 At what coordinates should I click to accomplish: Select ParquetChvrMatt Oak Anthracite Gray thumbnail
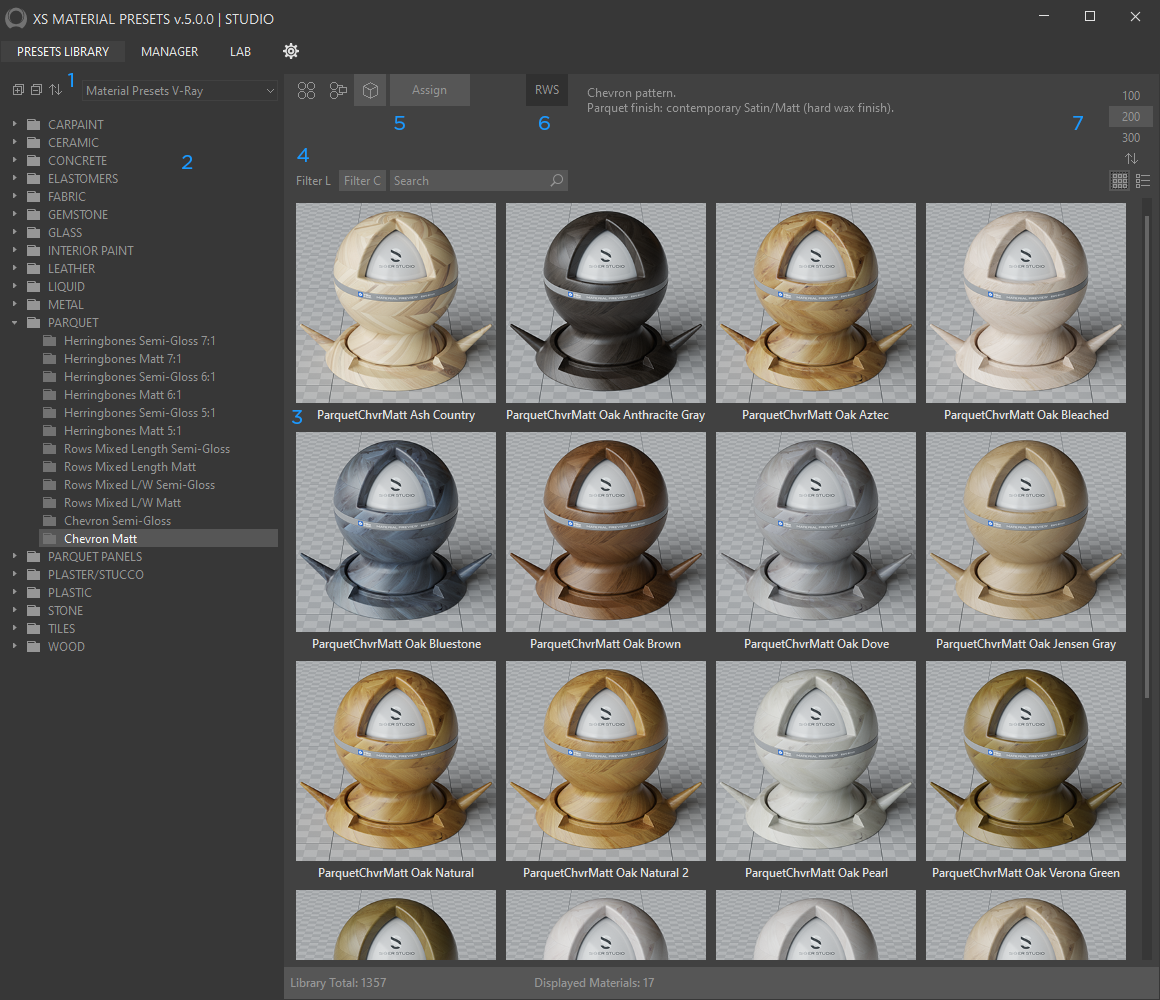(x=606, y=303)
